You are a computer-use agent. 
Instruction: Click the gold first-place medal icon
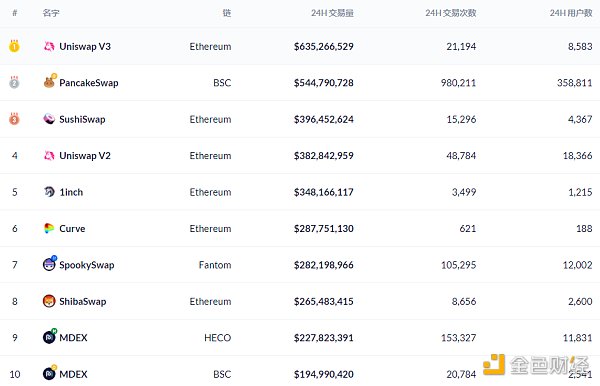click(14, 46)
